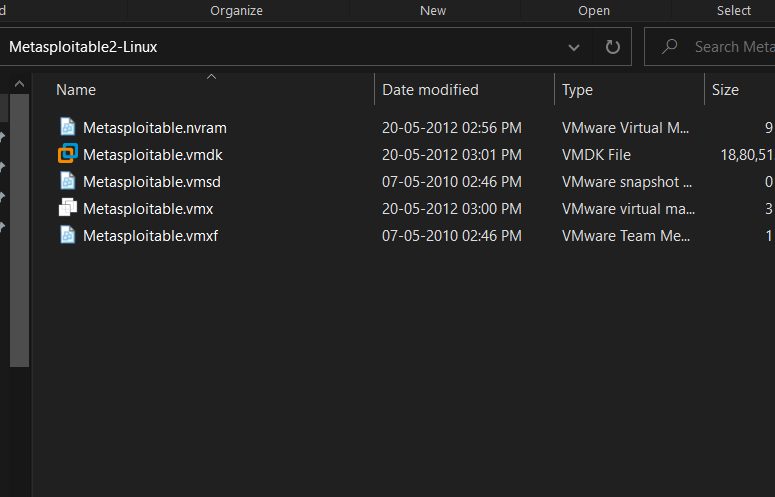Click the navigation pane scroll up arrow
The image size is (775, 497).
point(19,84)
